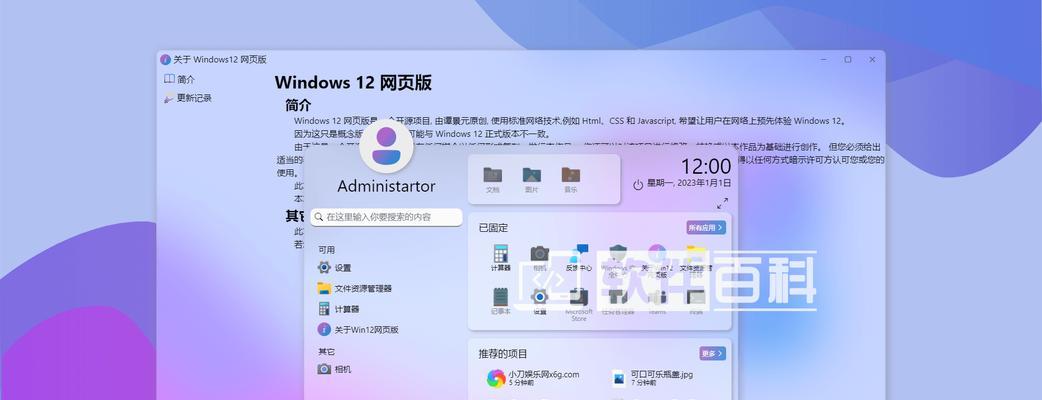
Task: Close the 关于 Windows12 网页版 window
Action: [873, 59]
